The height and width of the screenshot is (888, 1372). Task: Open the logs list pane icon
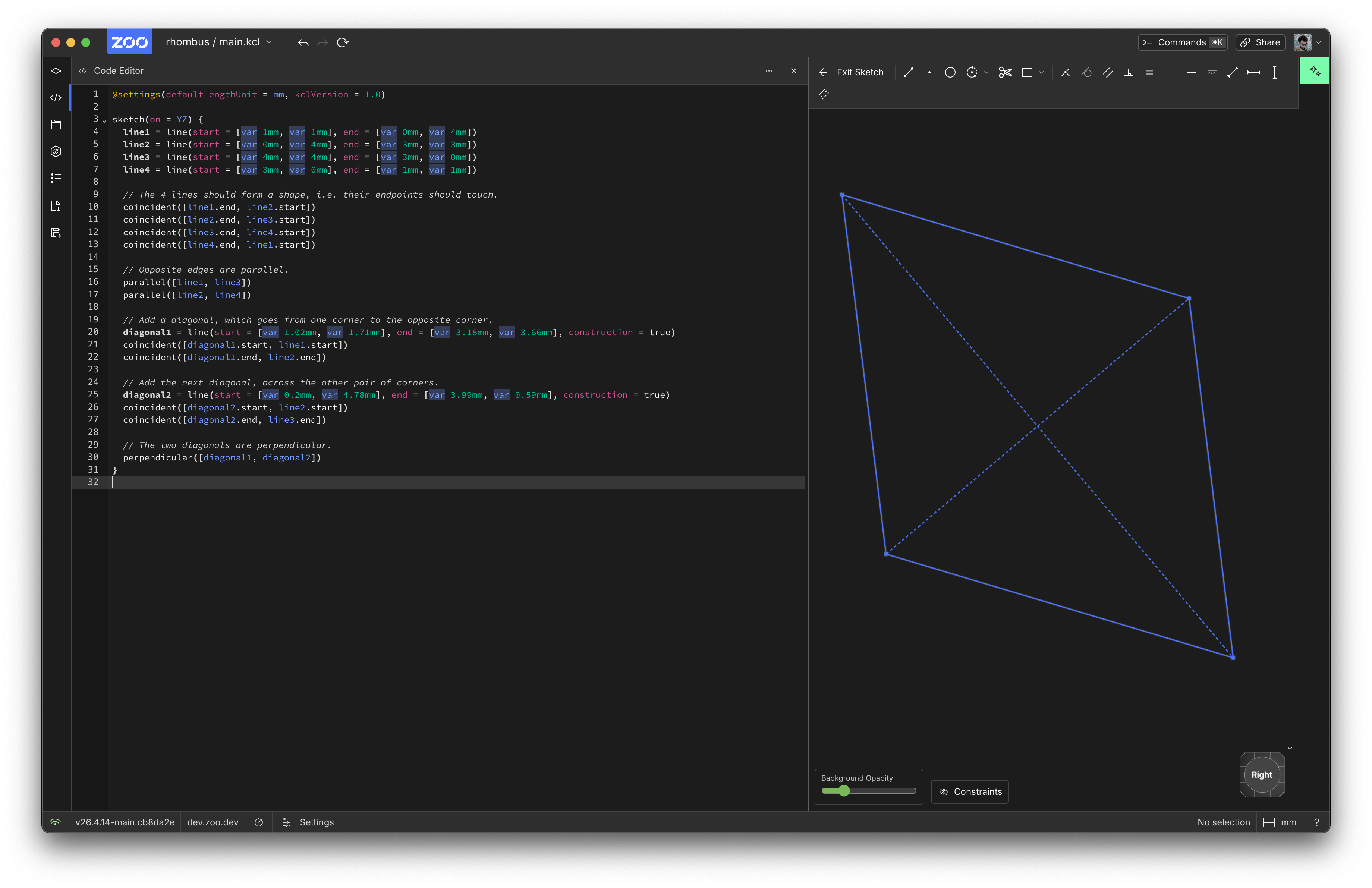(x=56, y=178)
